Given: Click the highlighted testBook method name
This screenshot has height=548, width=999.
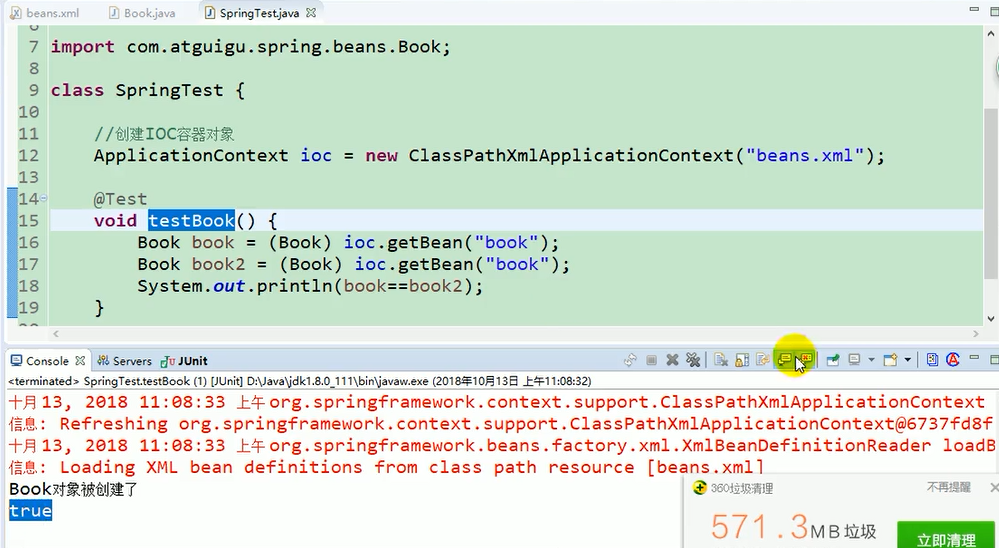Looking at the screenshot, I should click(x=192, y=220).
